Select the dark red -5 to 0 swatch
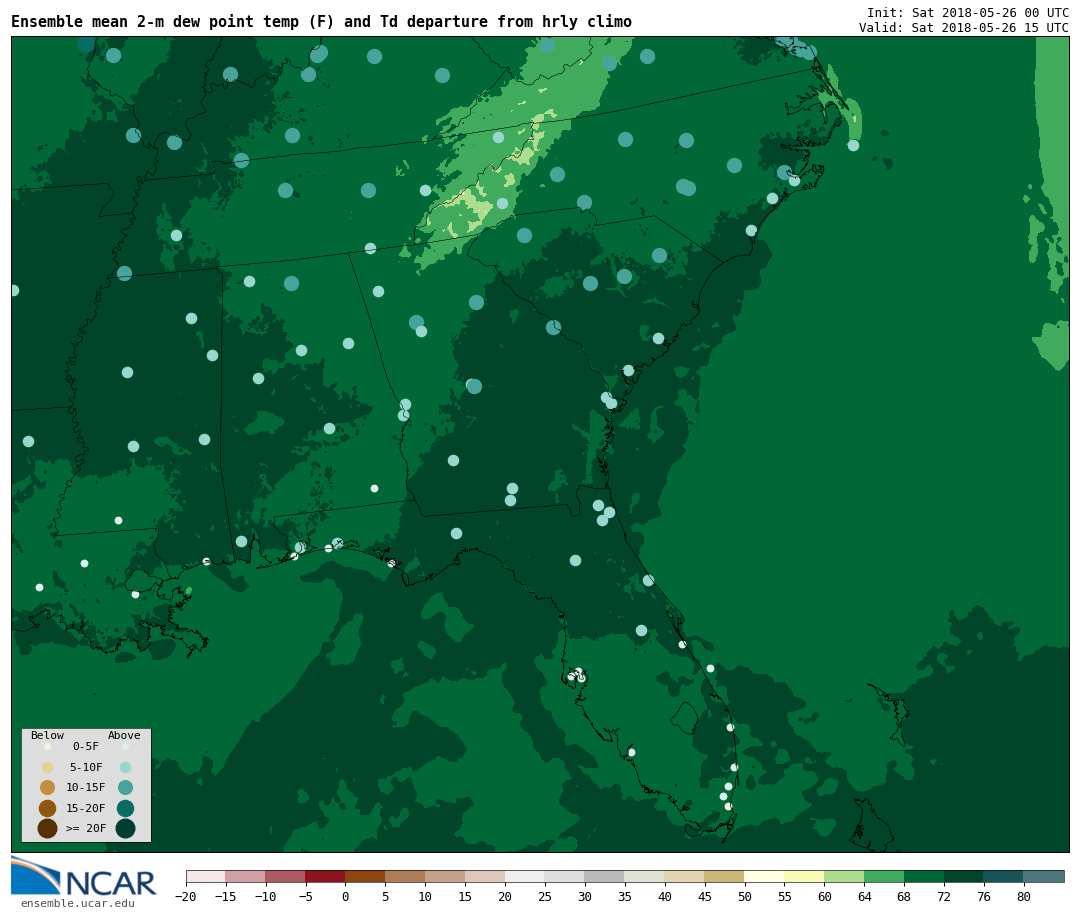Screen dimensions: 1080x915 click(325, 876)
